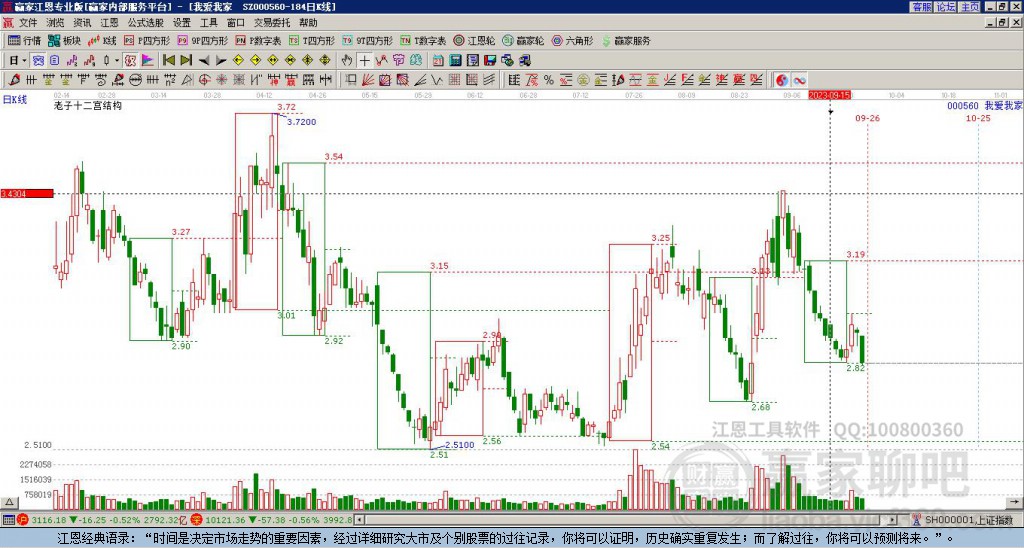Open the 六角形 hexagon tool
Viewport: 1024px width, 548px height.
click(x=573, y=40)
